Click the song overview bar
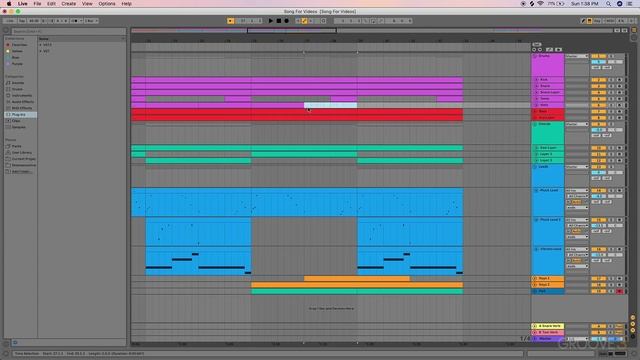 (x=372, y=31)
